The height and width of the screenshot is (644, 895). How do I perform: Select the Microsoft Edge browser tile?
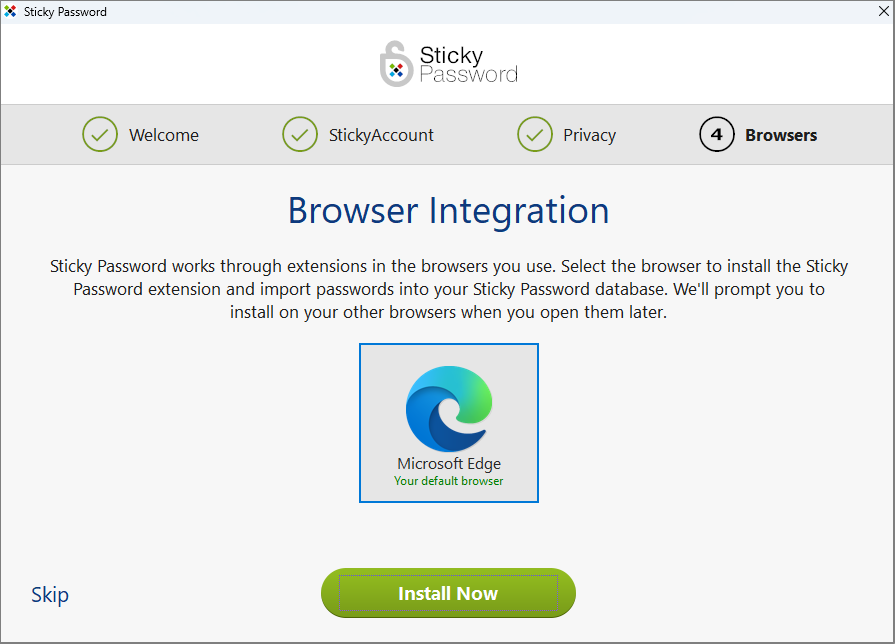448,422
